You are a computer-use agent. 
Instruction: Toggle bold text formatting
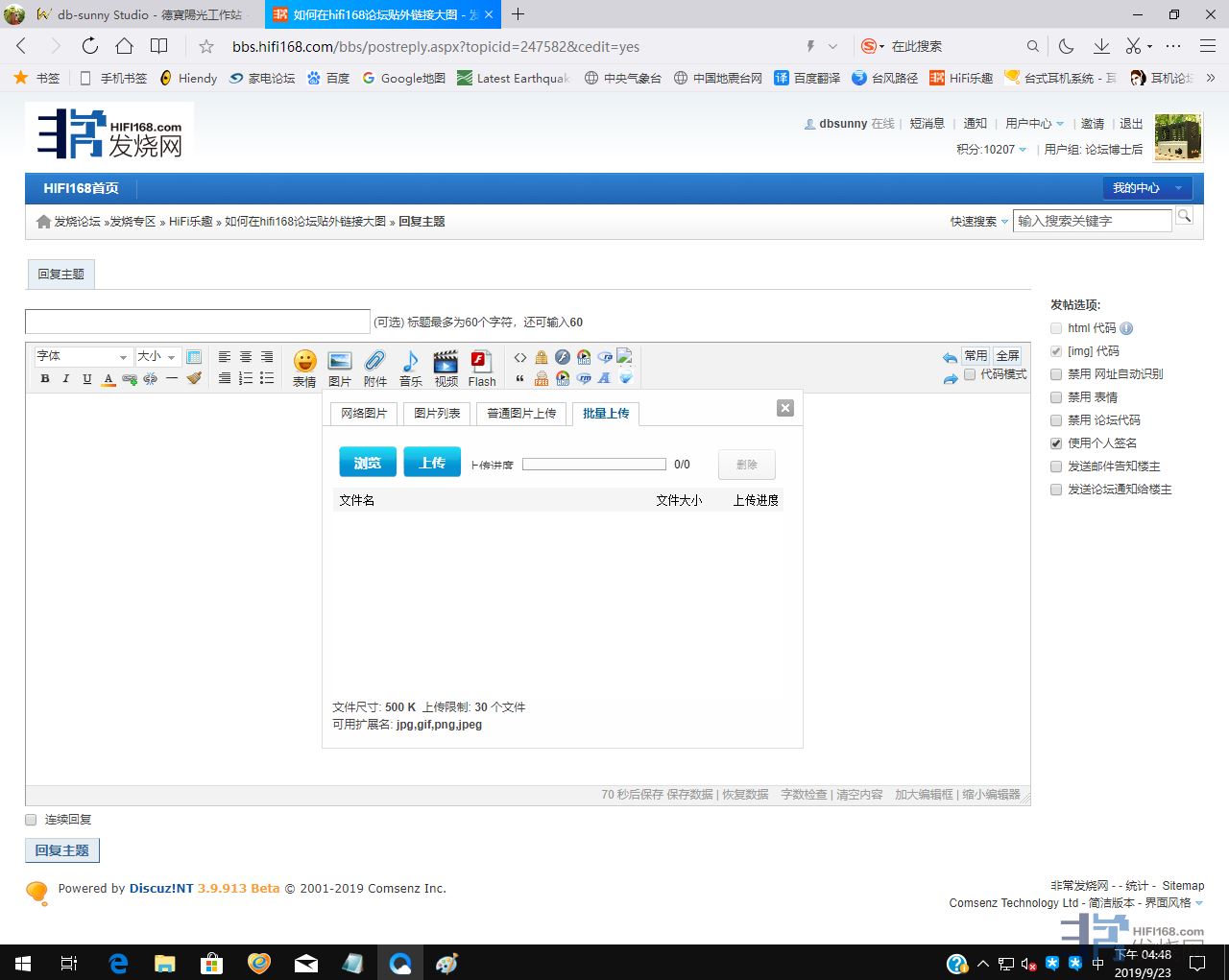[45, 379]
